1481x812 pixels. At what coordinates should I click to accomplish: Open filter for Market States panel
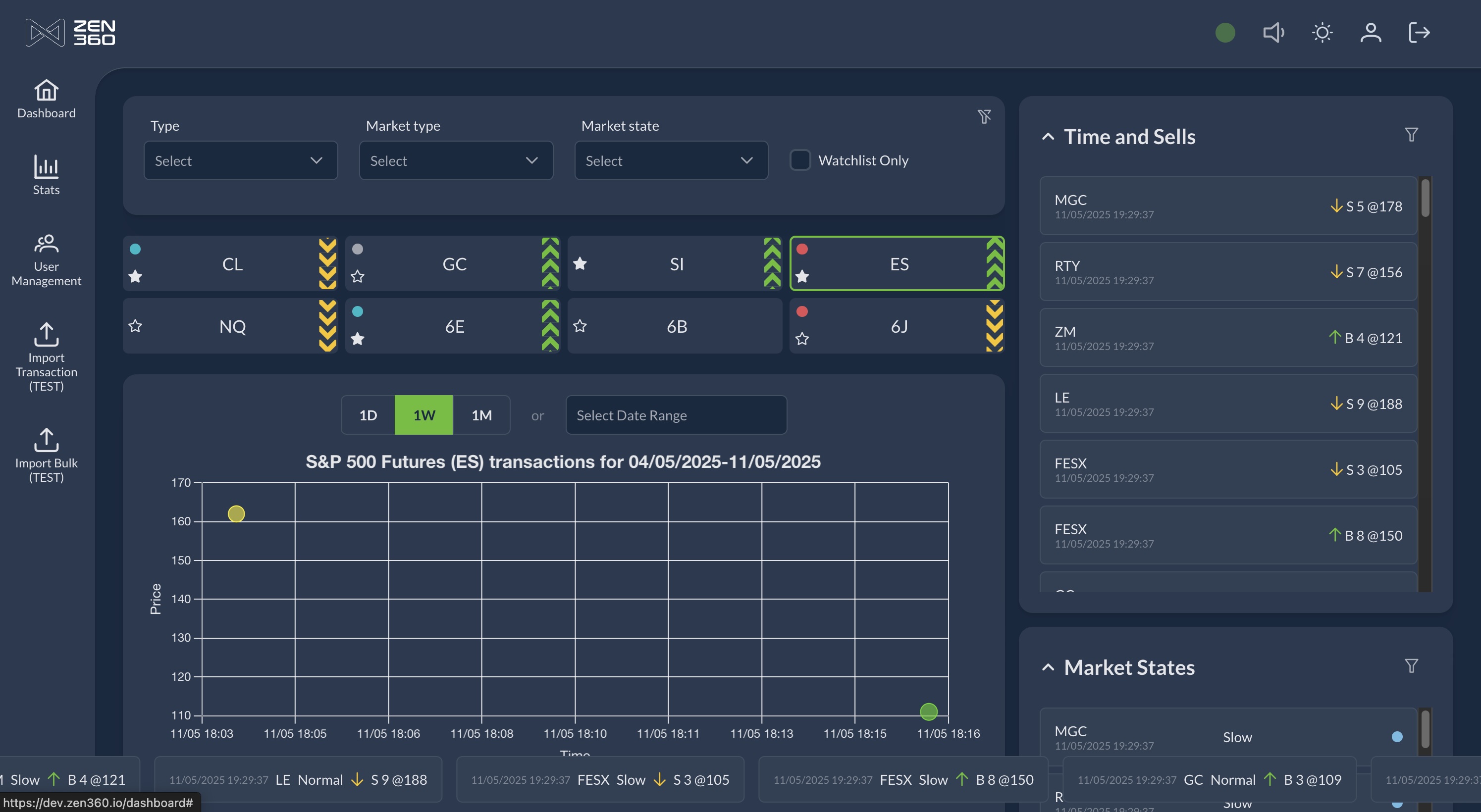coord(1411,665)
